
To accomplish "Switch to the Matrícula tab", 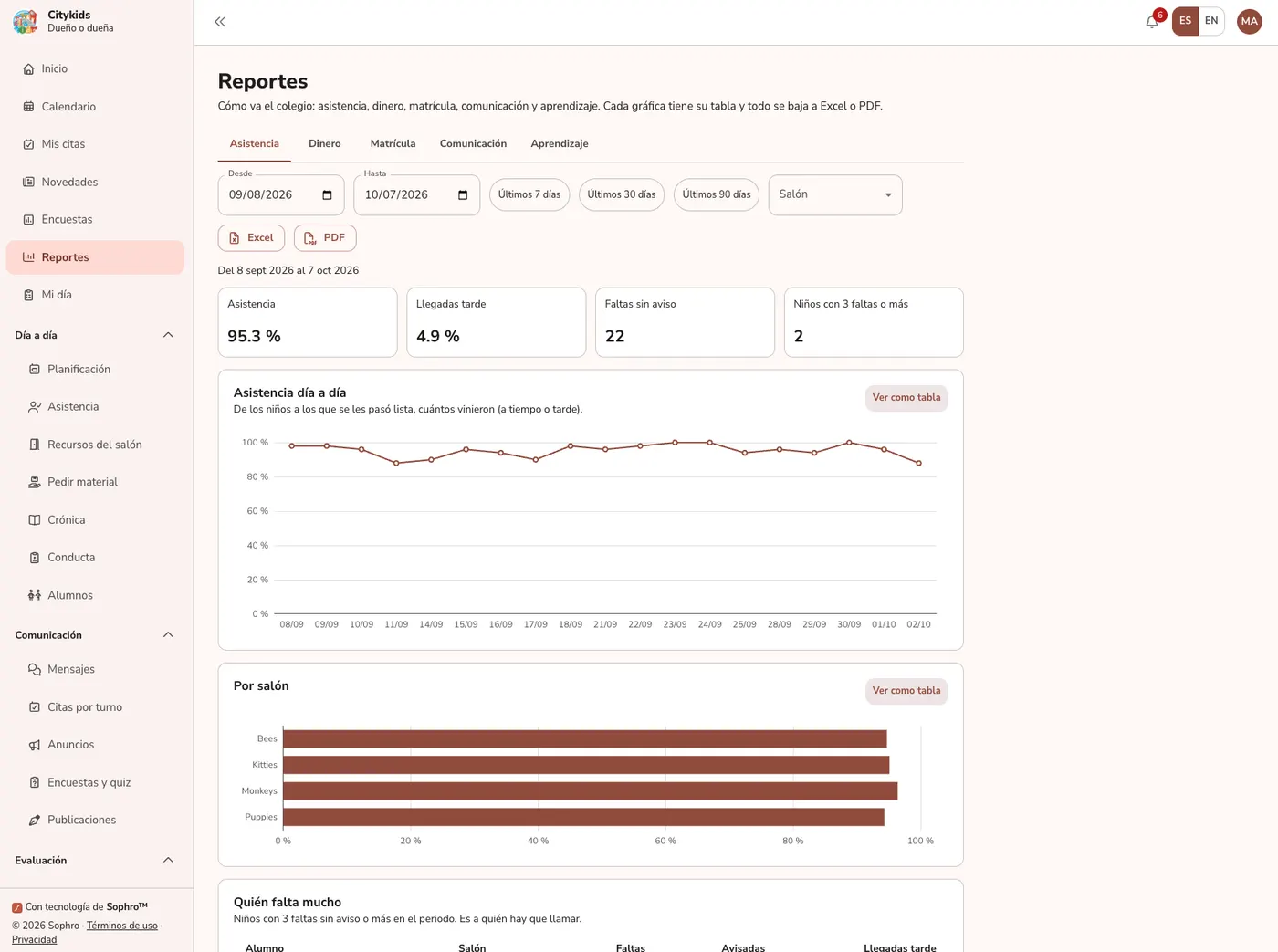I will (393, 144).
